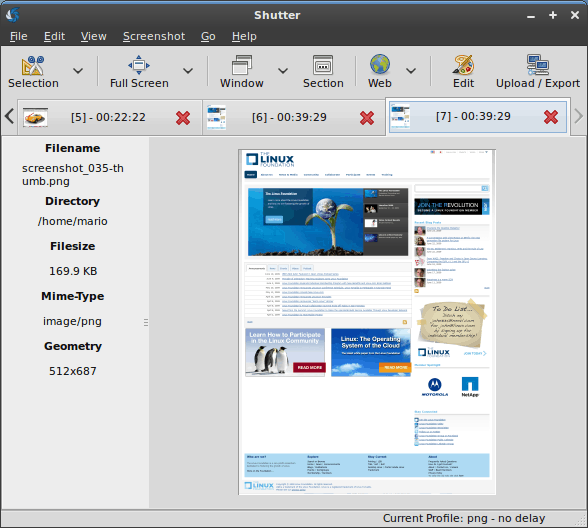
Task: Click Current Profile status bar text
Action: click(x=464, y=518)
